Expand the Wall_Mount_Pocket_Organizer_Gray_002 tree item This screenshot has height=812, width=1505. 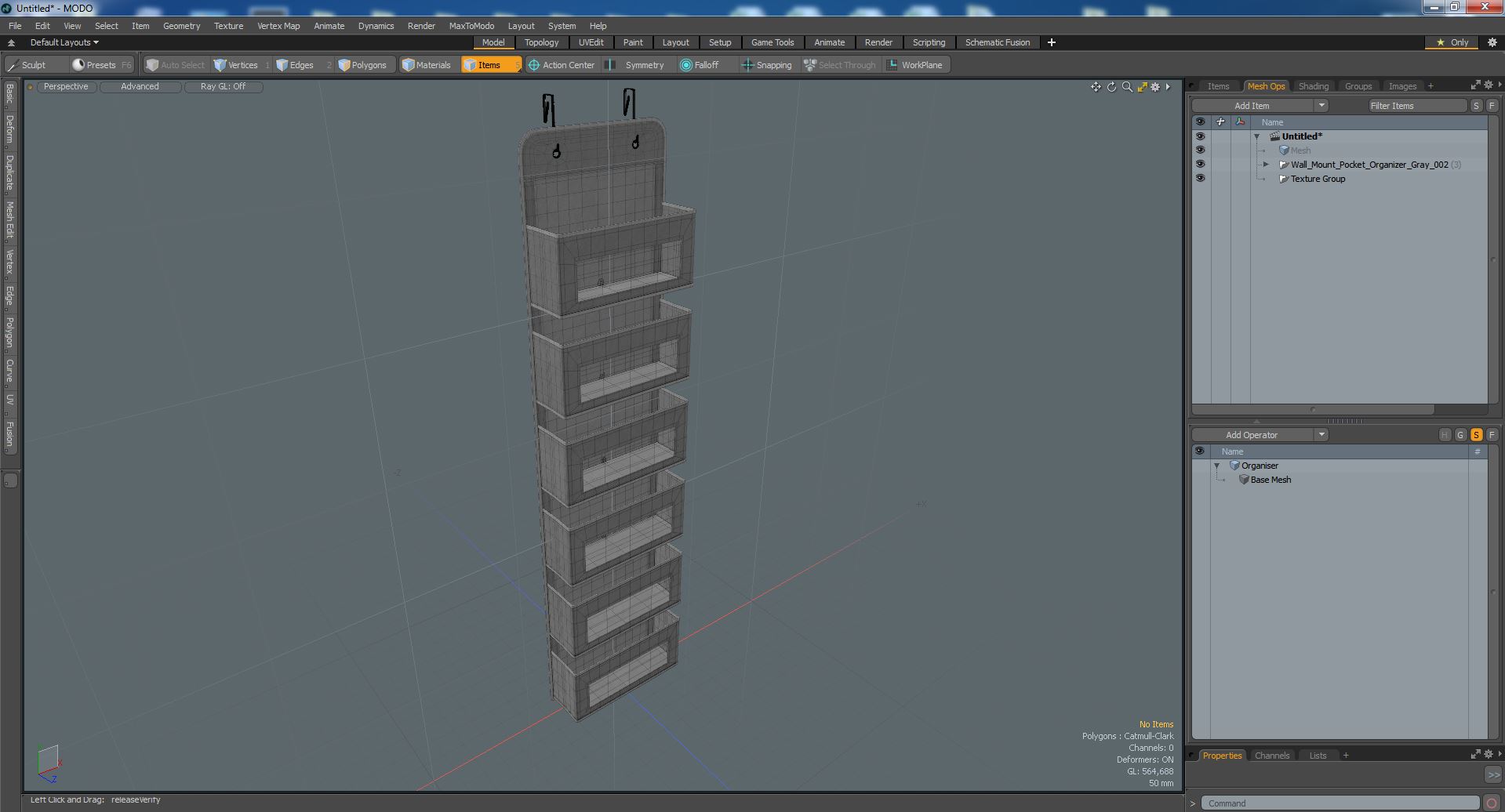1266,165
